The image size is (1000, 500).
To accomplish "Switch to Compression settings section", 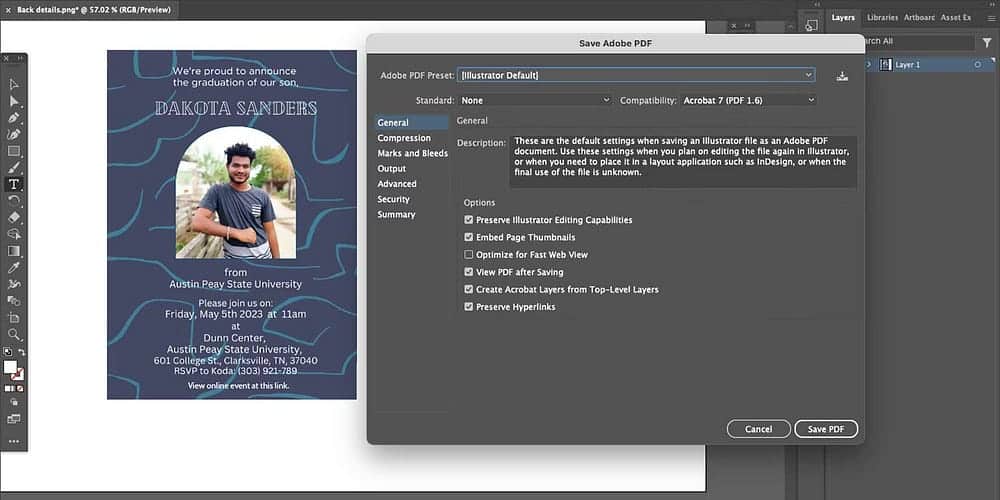I will pyautogui.click(x=404, y=138).
